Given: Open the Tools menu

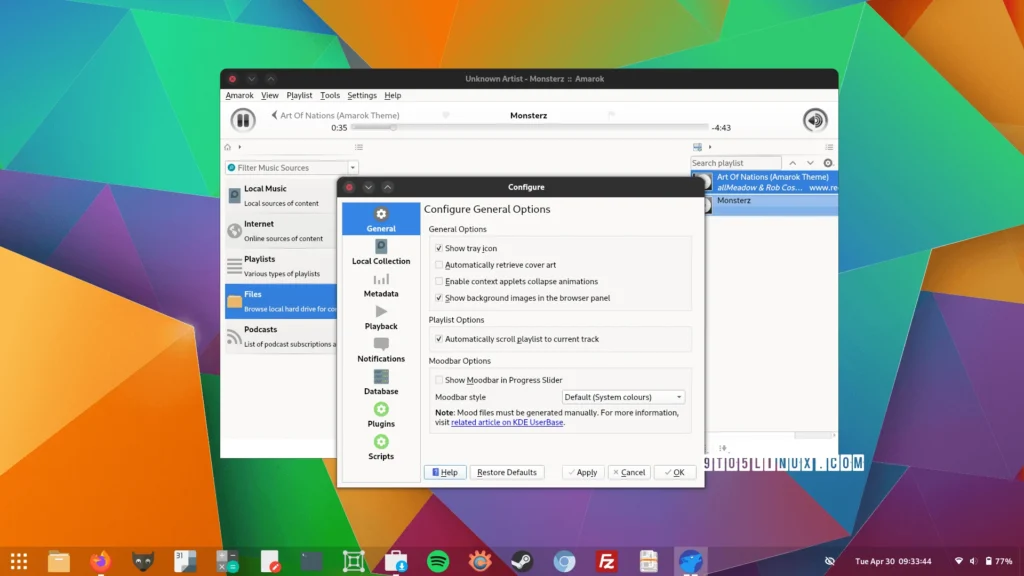Looking at the screenshot, I should coord(330,95).
